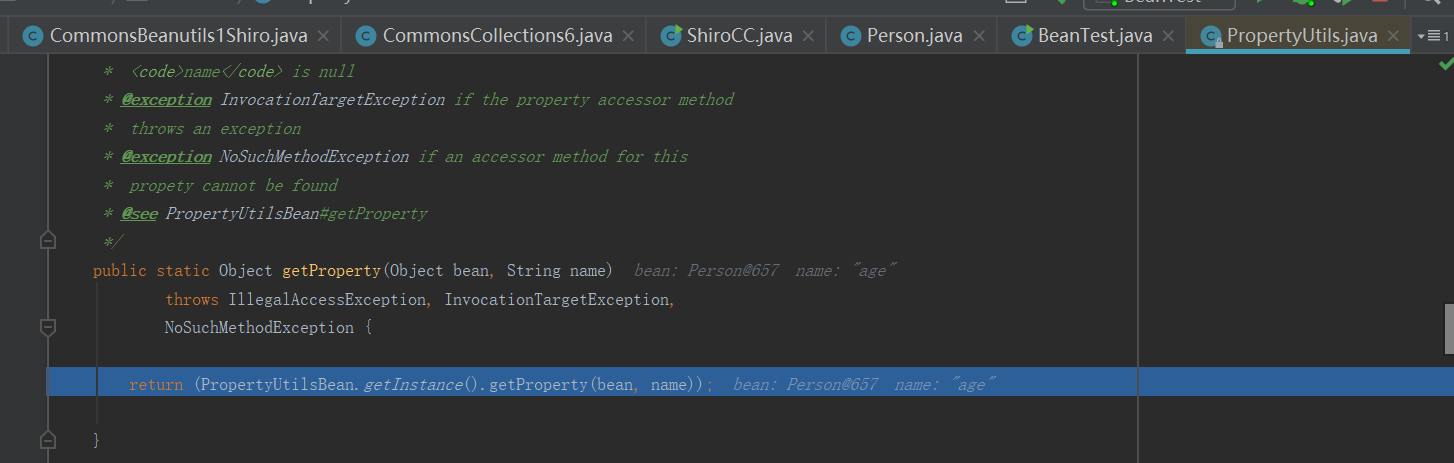Click fold marker at method closing brace
The image size is (1454, 463).
click(x=47, y=439)
